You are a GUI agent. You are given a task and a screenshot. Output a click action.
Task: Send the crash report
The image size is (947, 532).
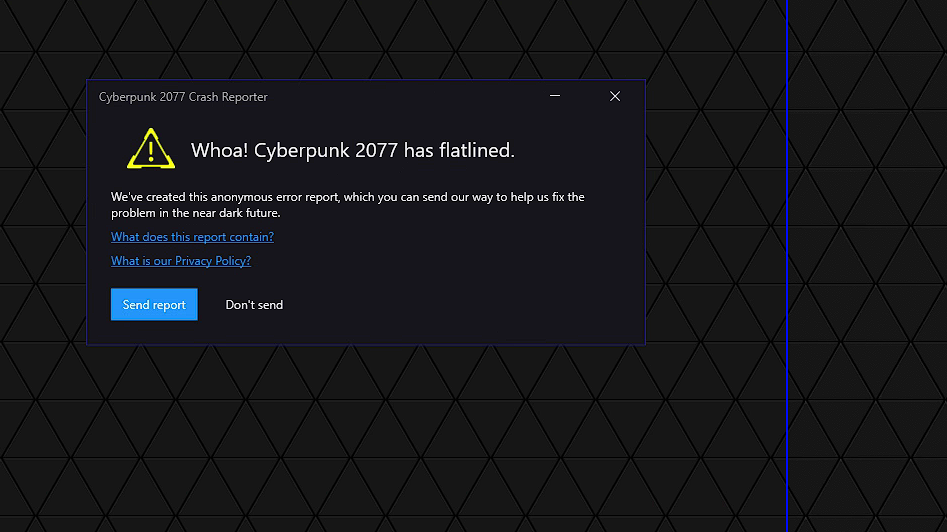(154, 304)
